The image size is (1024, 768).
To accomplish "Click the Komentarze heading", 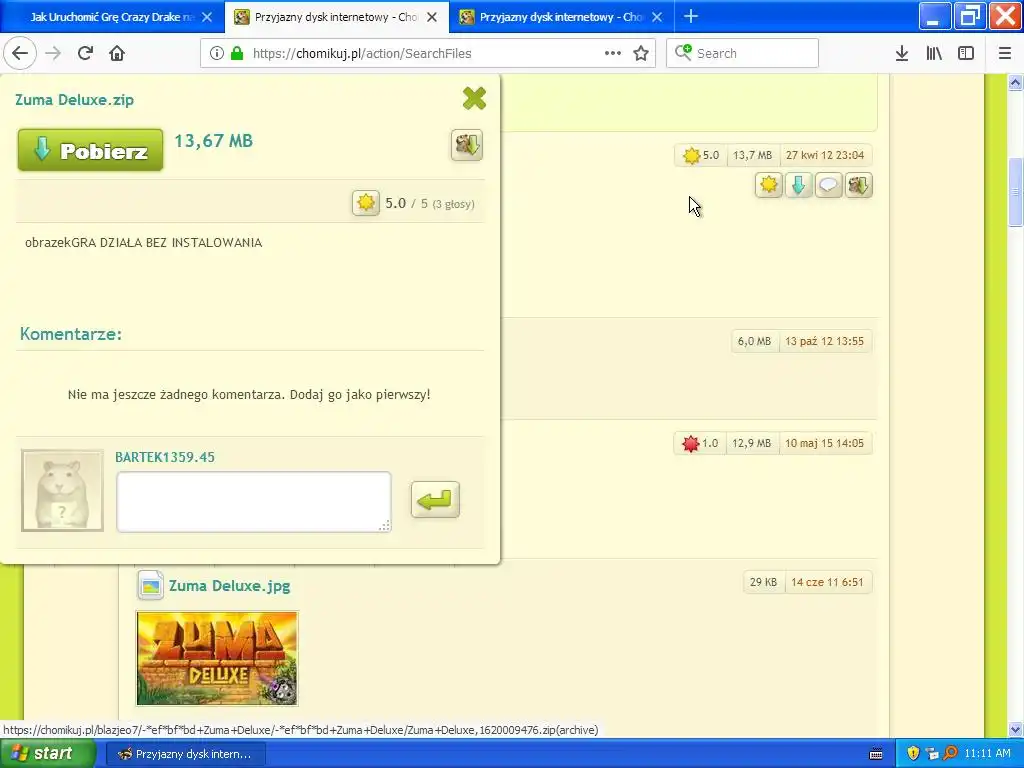I will click(71, 334).
